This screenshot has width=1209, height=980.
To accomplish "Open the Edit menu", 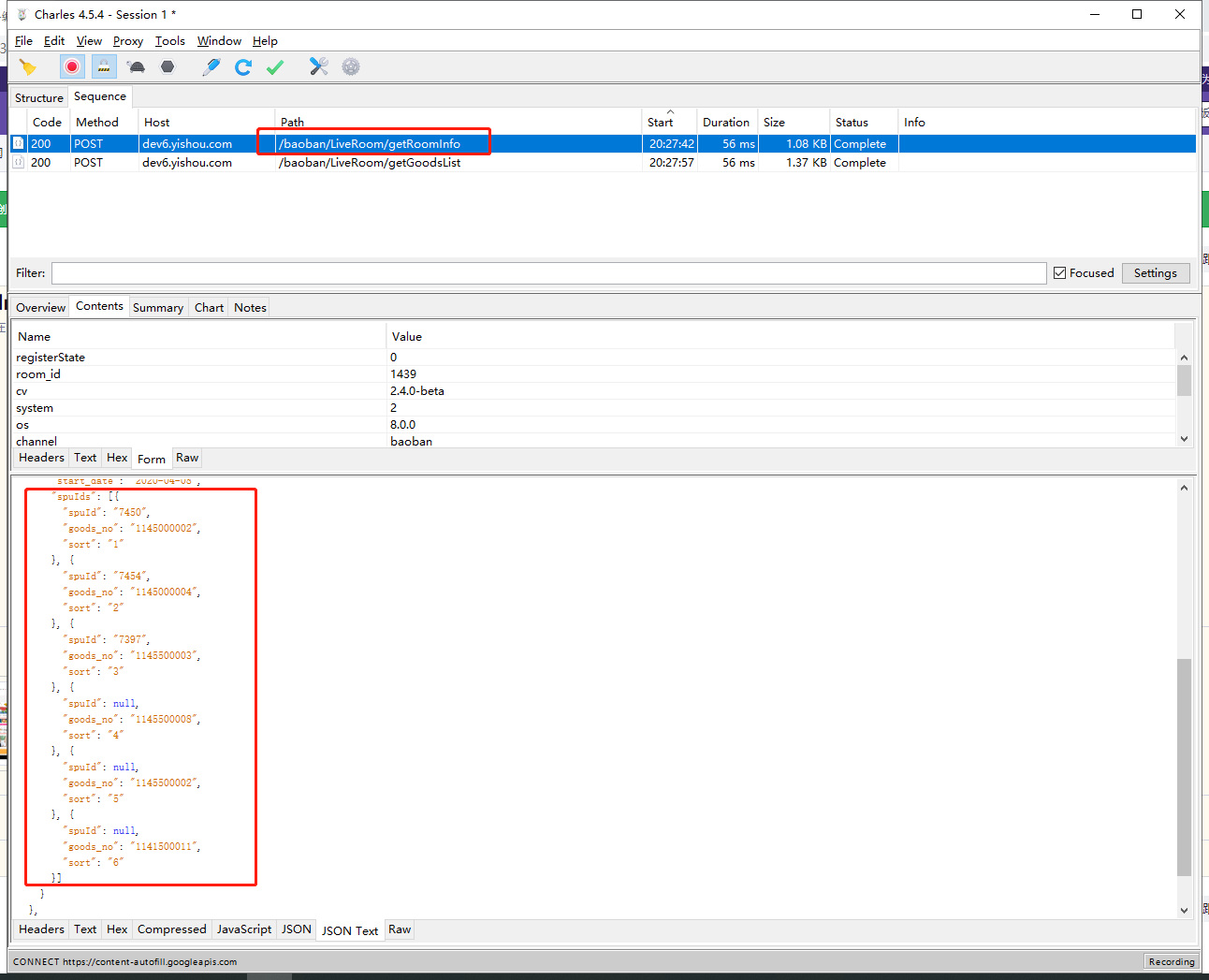I will click(54, 41).
